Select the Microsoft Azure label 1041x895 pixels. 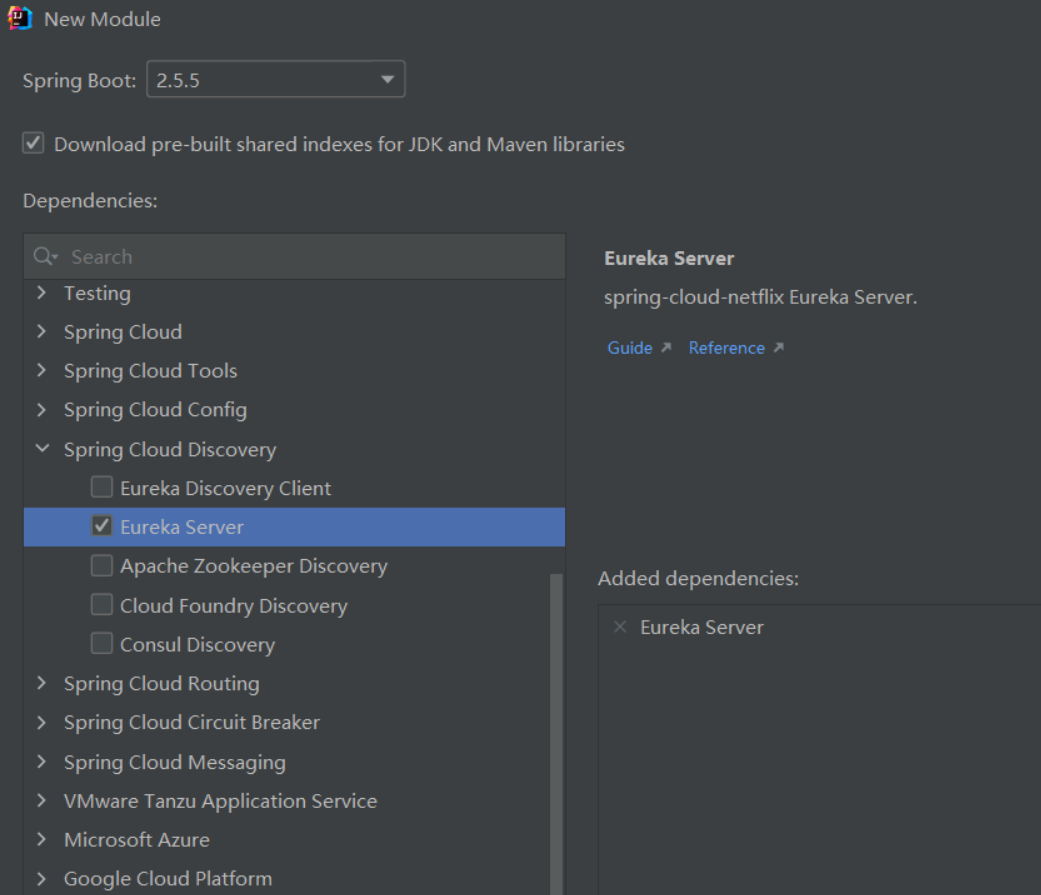point(137,840)
